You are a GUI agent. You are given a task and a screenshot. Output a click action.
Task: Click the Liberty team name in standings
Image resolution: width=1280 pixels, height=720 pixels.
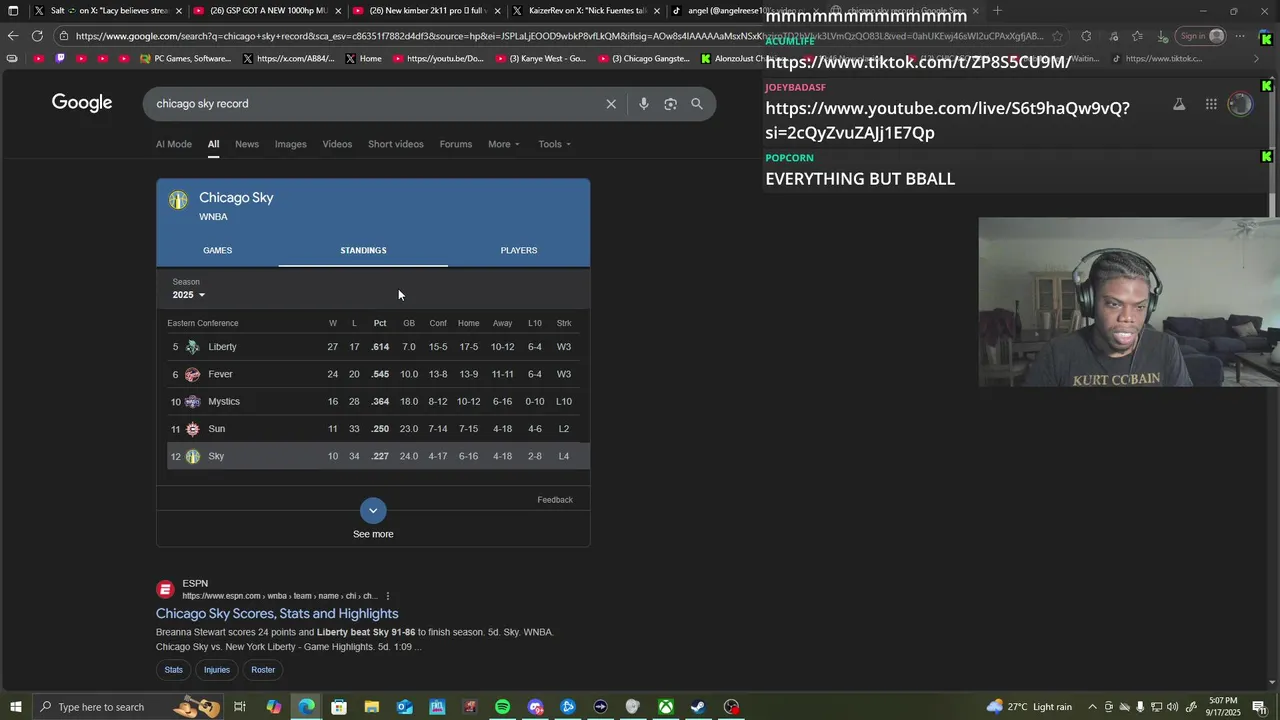click(x=222, y=347)
